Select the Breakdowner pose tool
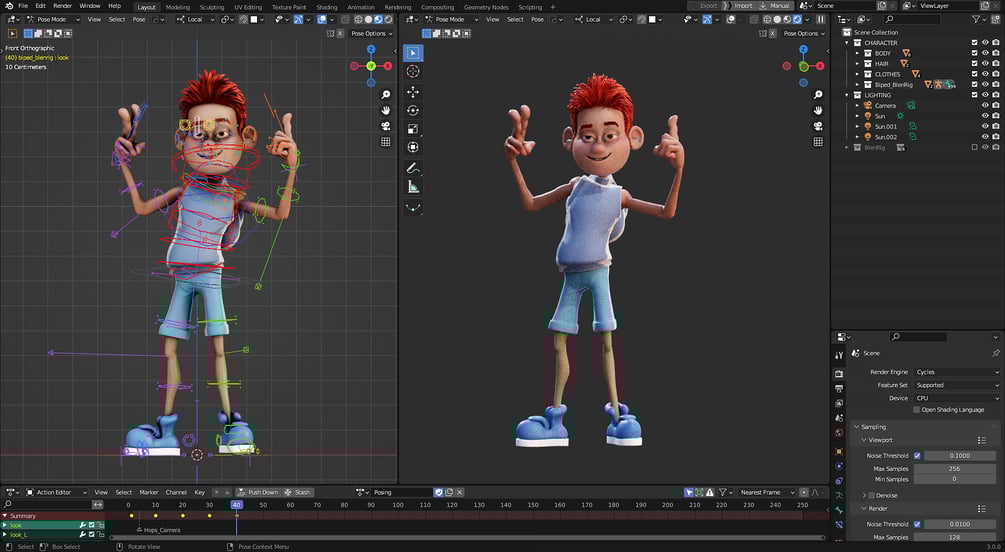 pos(413,208)
